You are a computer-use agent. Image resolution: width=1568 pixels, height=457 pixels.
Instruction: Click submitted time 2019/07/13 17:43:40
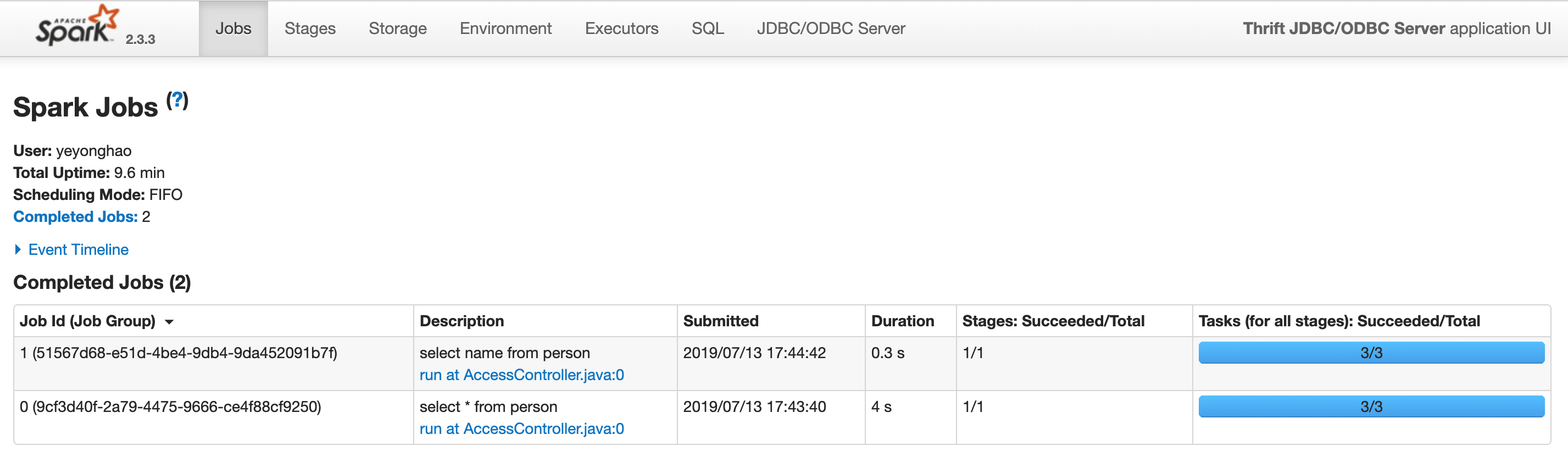754,406
